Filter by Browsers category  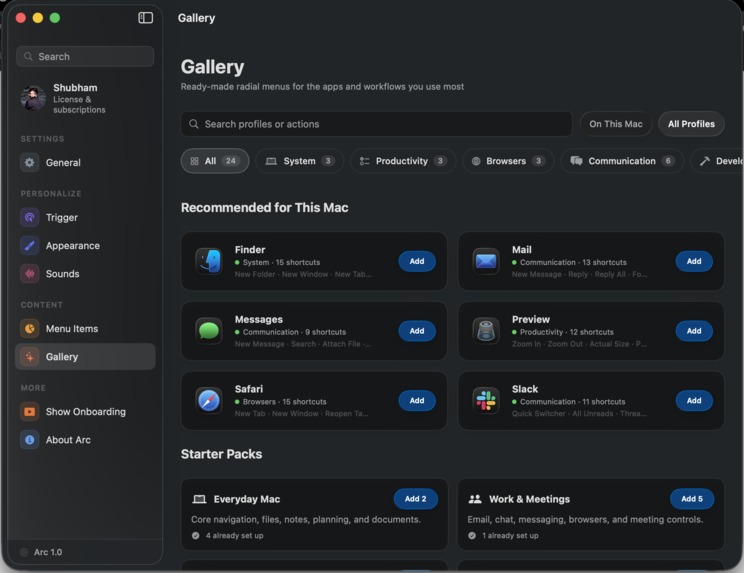tap(508, 161)
